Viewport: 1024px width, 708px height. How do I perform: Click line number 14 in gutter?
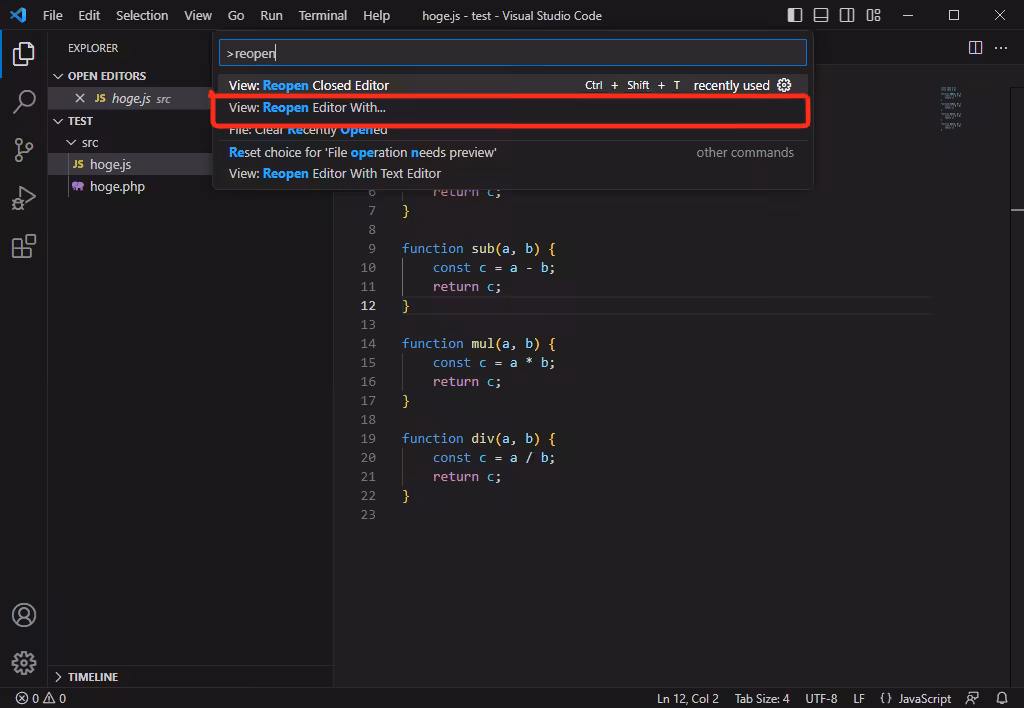(368, 344)
